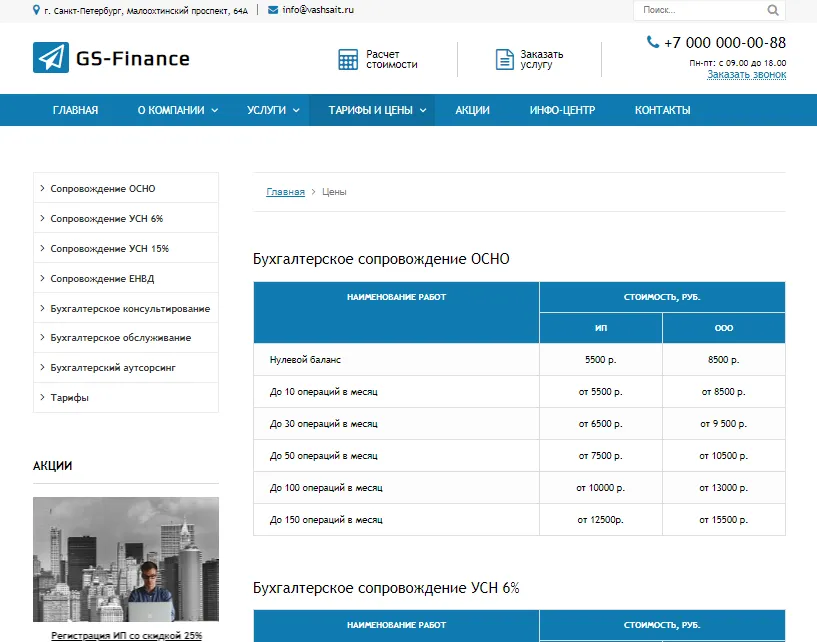
Task: Open the ГЛАВНАЯ menu item
Action: pos(74,110)
